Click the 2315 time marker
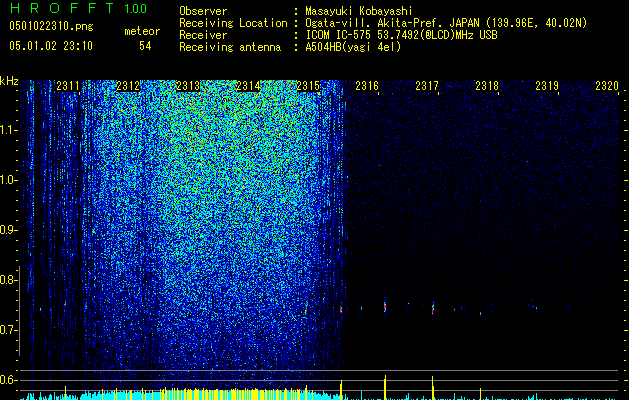The image size is (629, 400). 308,86
